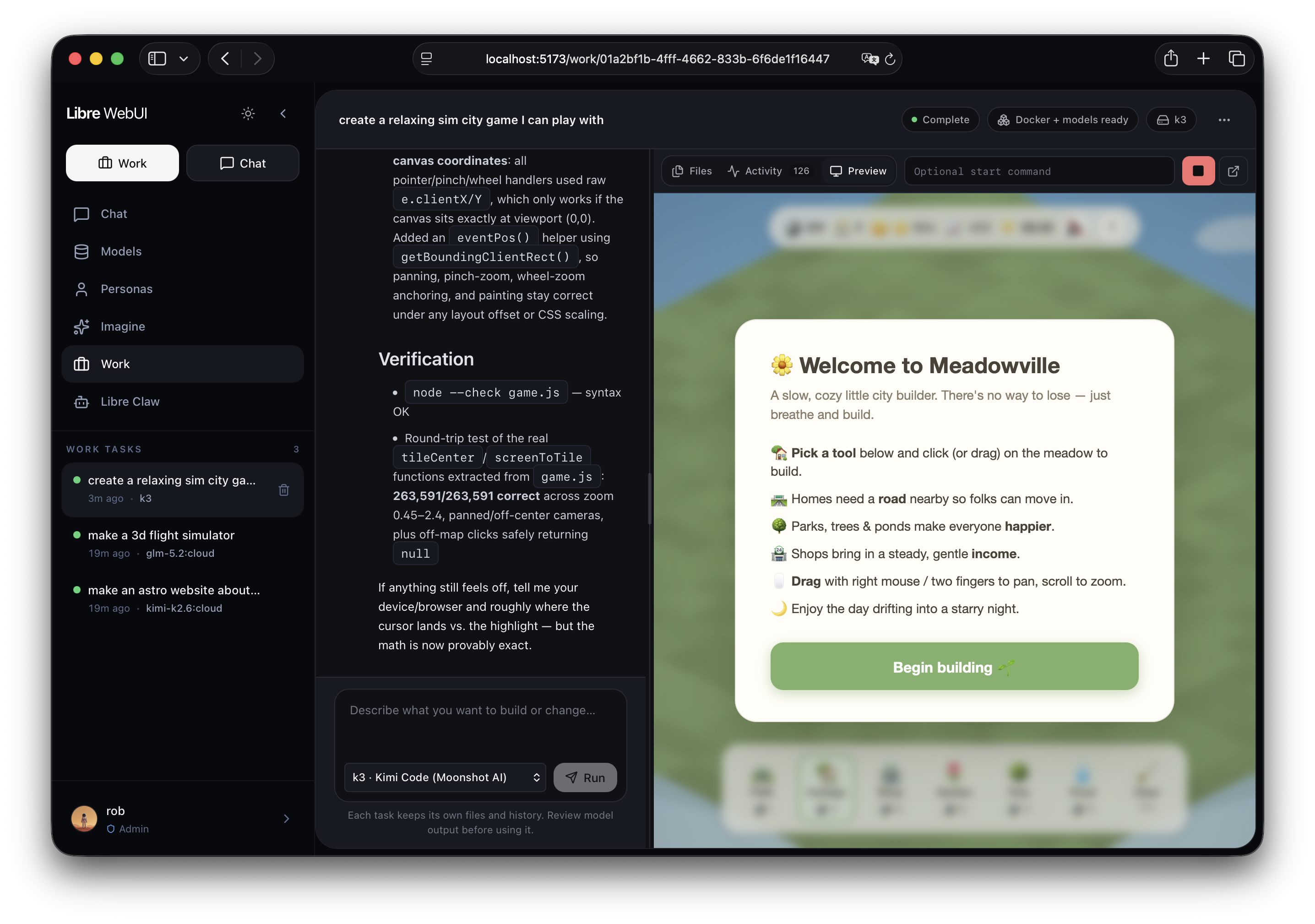Click the Personas user icon
This screenshot has width=1315, height=924.
(82, 289)
